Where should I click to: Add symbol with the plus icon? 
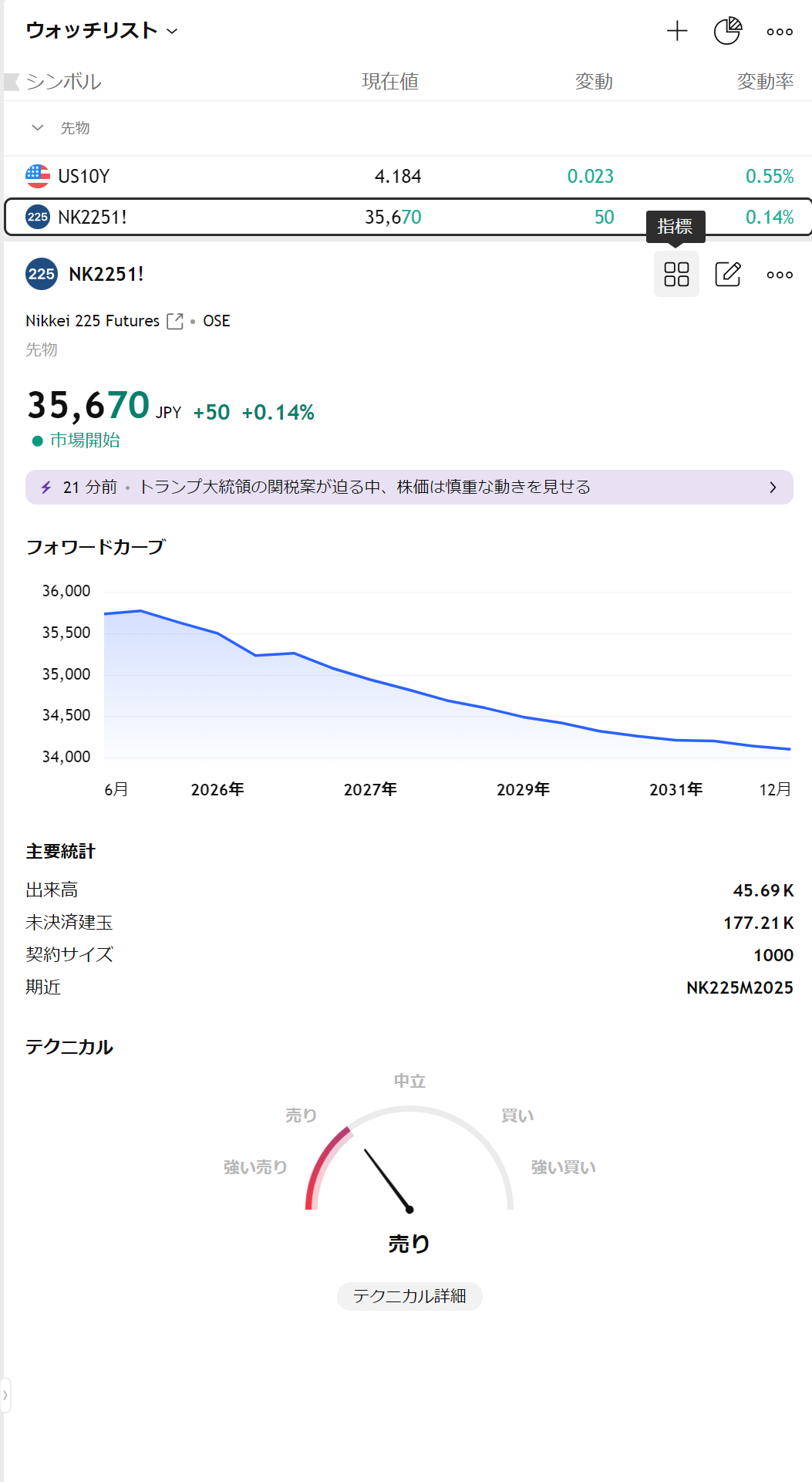pyautogui.click(x=677, y=31)
